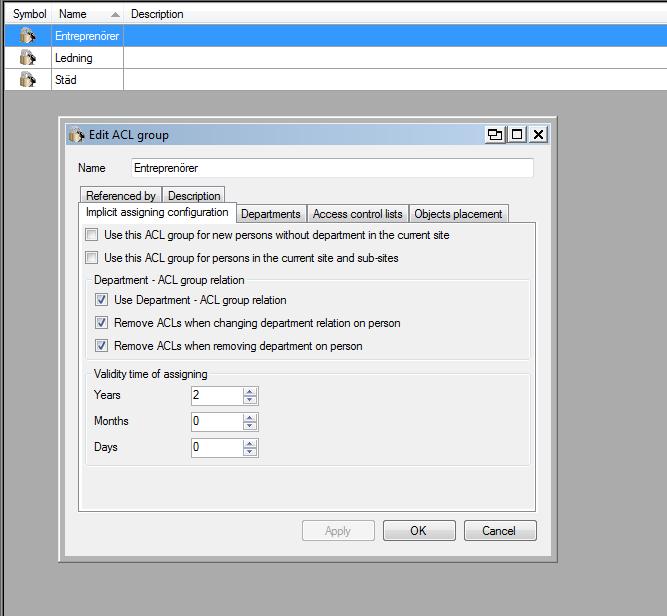Click the Days value field

[217, 448]
